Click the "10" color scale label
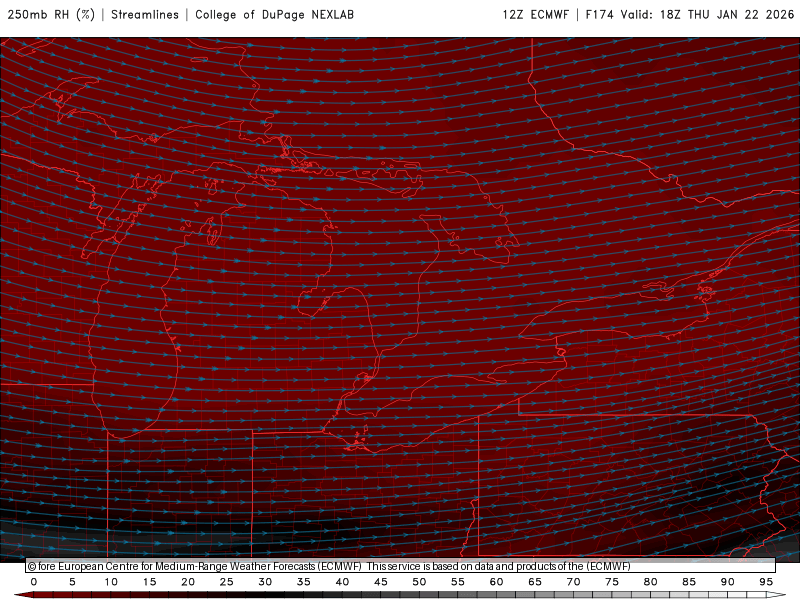This screenshot has height=600, width=800. pyautogui.click(x=111, y=582)
